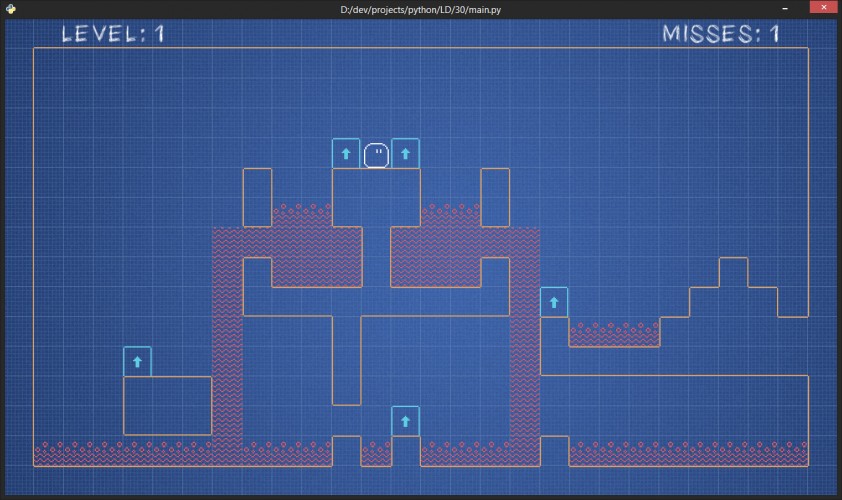Click the up-arrow block on the lower-left platform
Image resolution: width=842 pixels, height=500 pixels.
[x=137, y=362]
